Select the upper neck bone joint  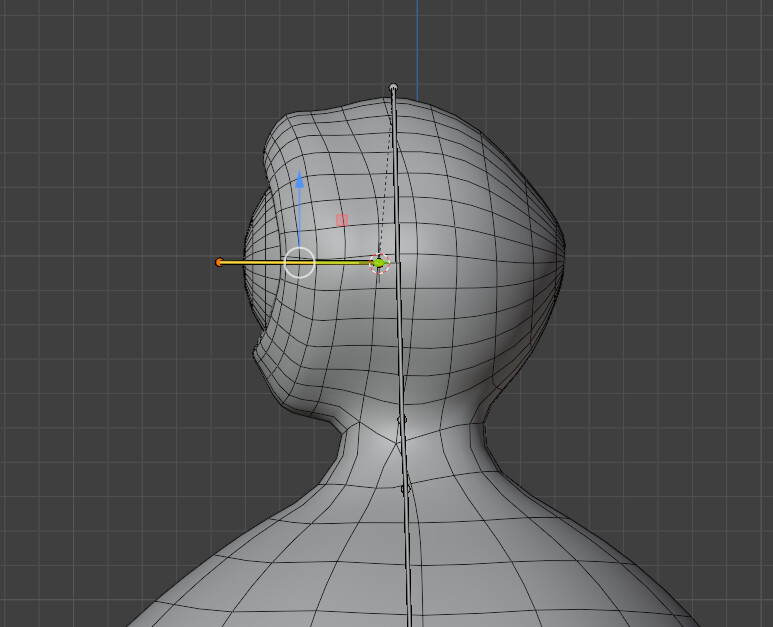(x=402, y=420)
